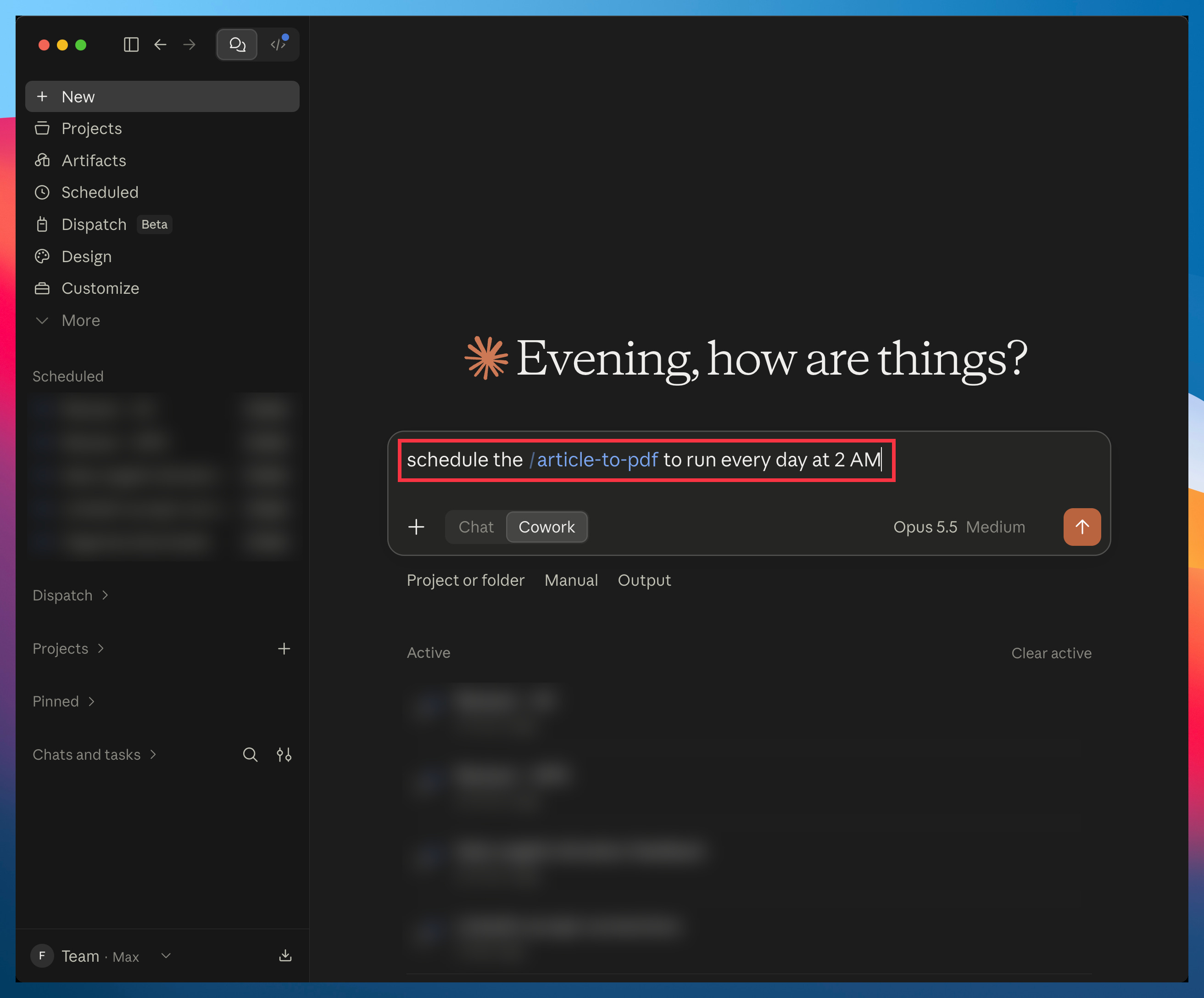Switch the mode toggle to Chat
The width and height of the screenshot is (1204, 998).
click(x=476, y=527)
